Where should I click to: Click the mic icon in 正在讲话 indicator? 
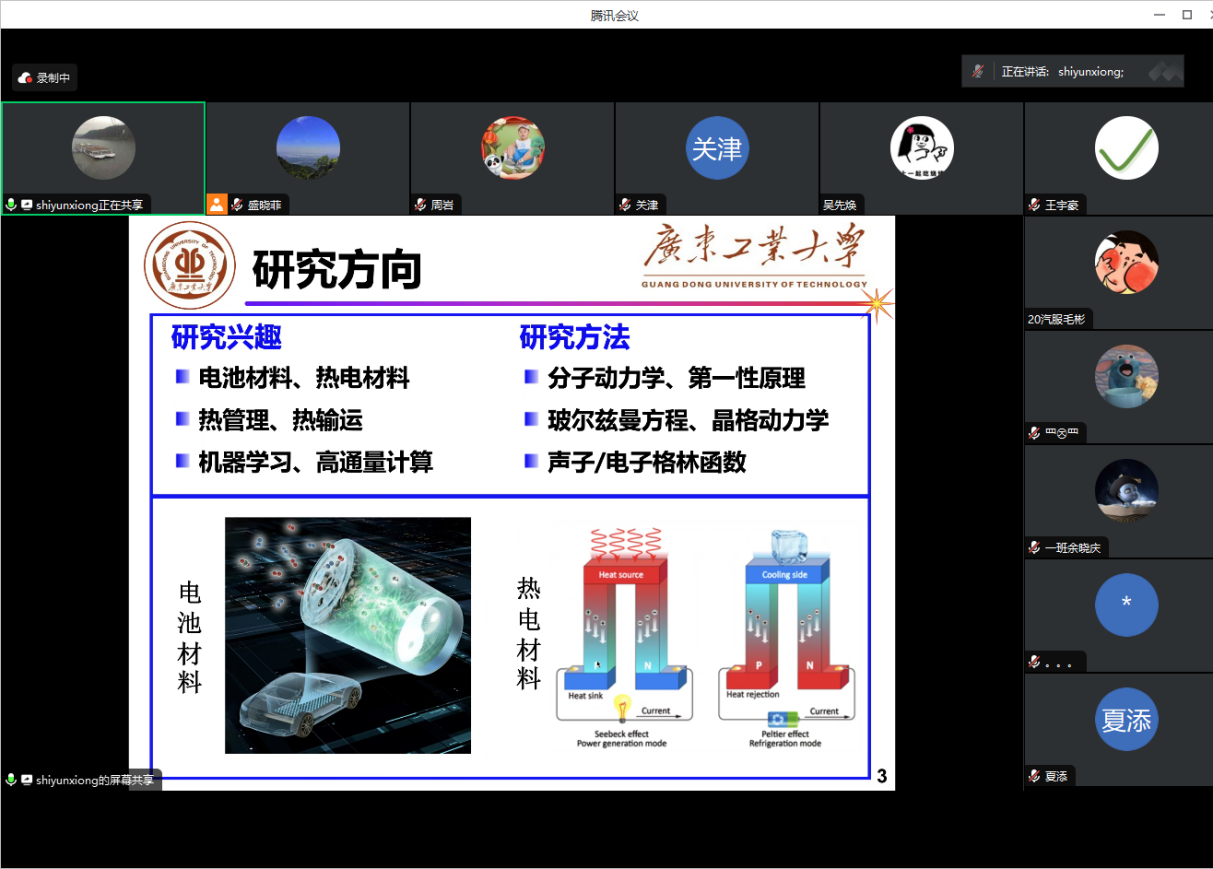pos(979,72)
